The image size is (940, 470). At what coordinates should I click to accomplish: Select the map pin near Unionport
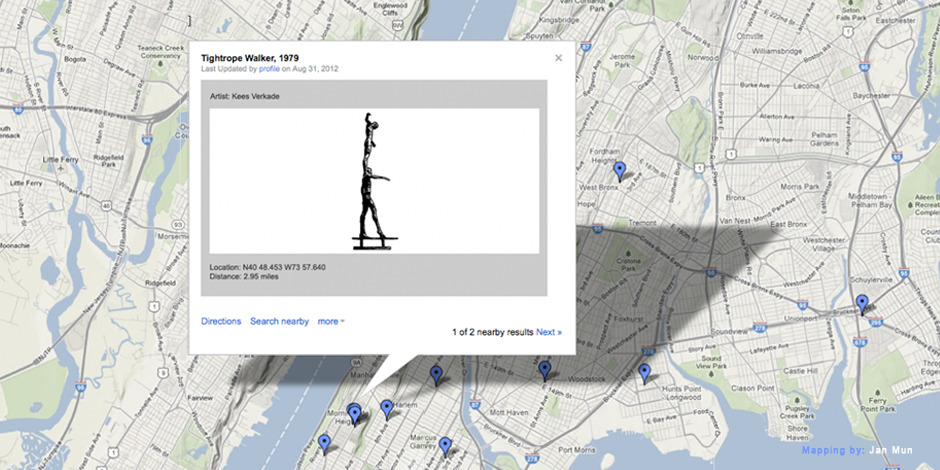click(x=862, y=304)
